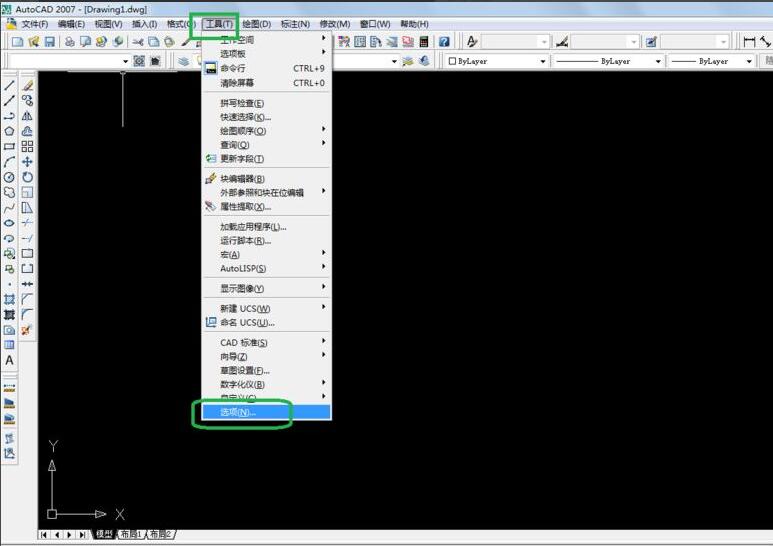Select the Erase modify tool
The width and height of the screenshot is (773, 546).
tap(28, 85)
